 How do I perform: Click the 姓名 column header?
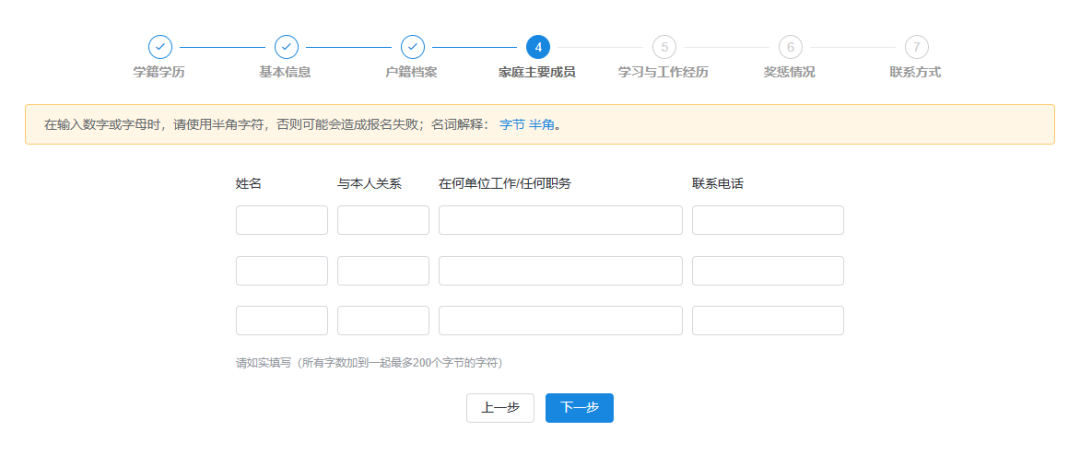[249, 184]
